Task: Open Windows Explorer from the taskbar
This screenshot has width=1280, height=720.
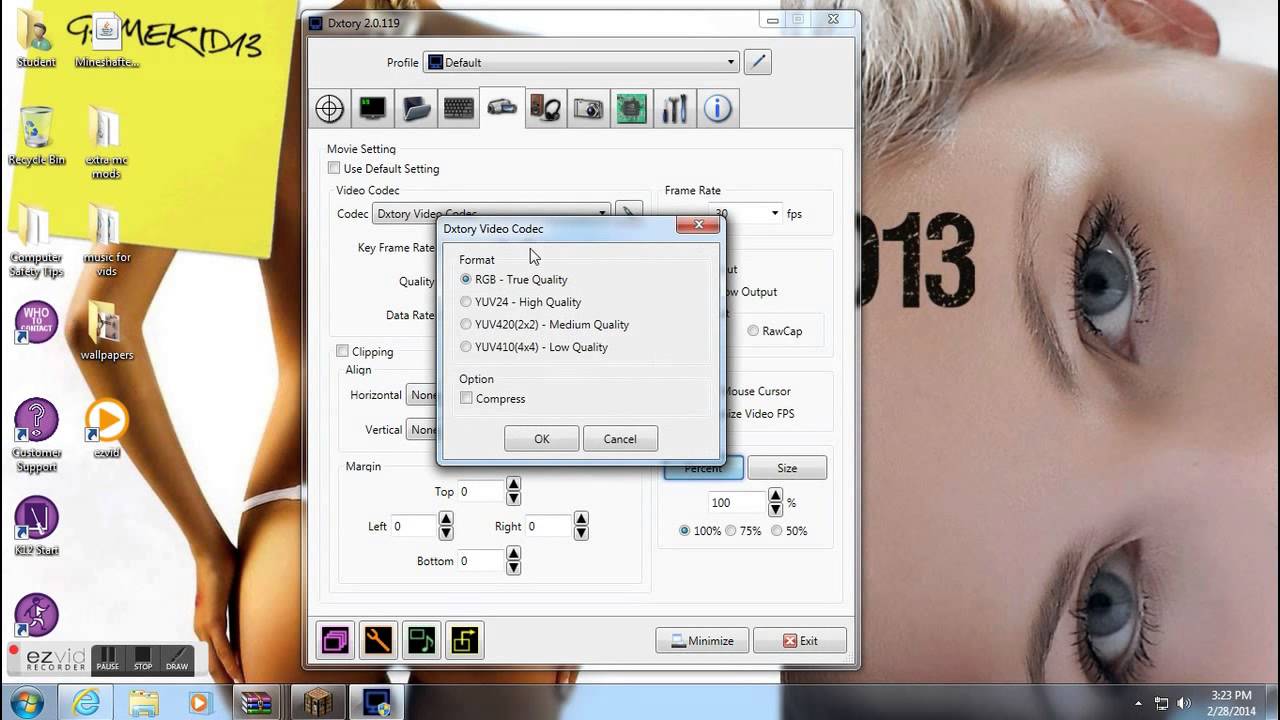Action: (143, 703)
